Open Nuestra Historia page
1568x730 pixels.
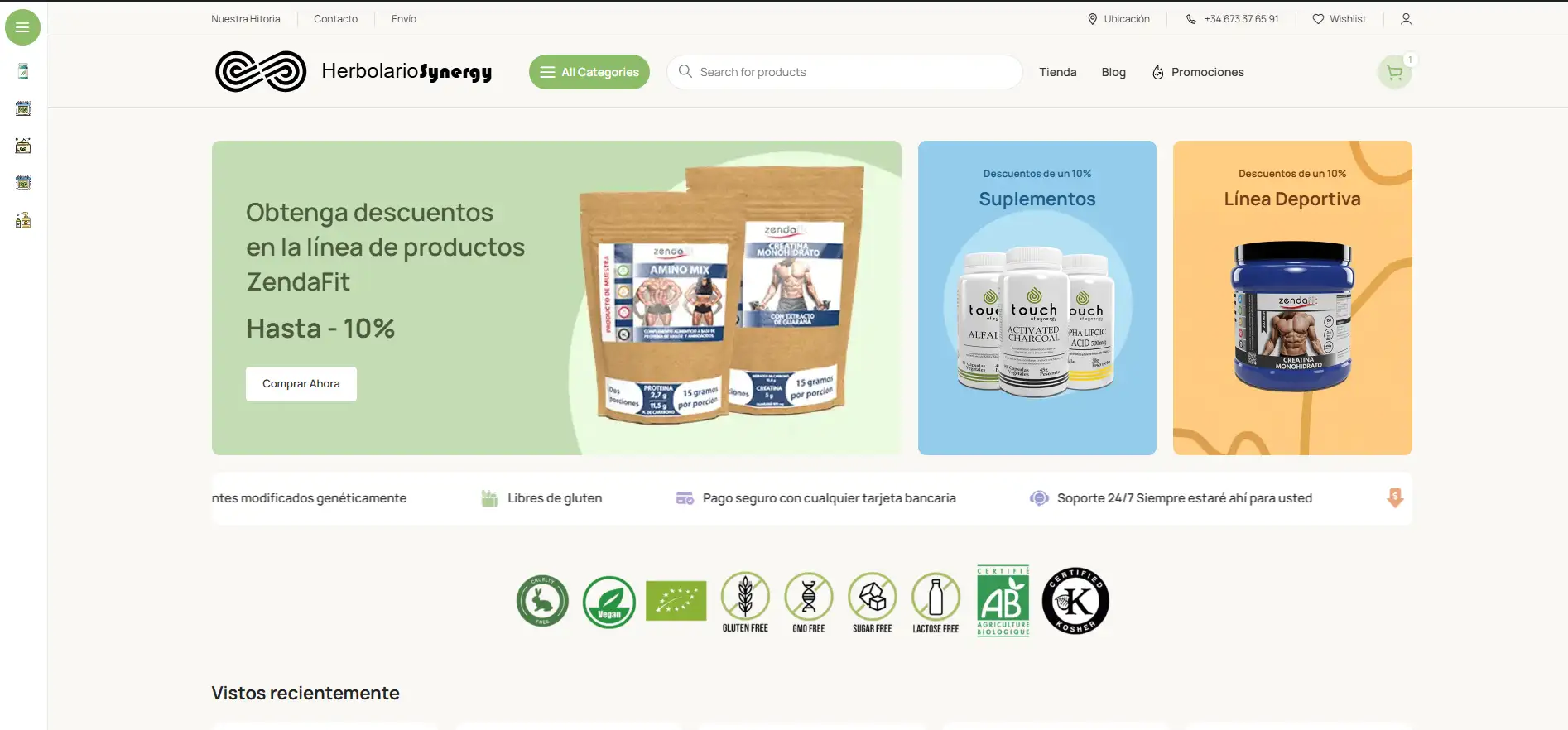[x=246, y=19]
